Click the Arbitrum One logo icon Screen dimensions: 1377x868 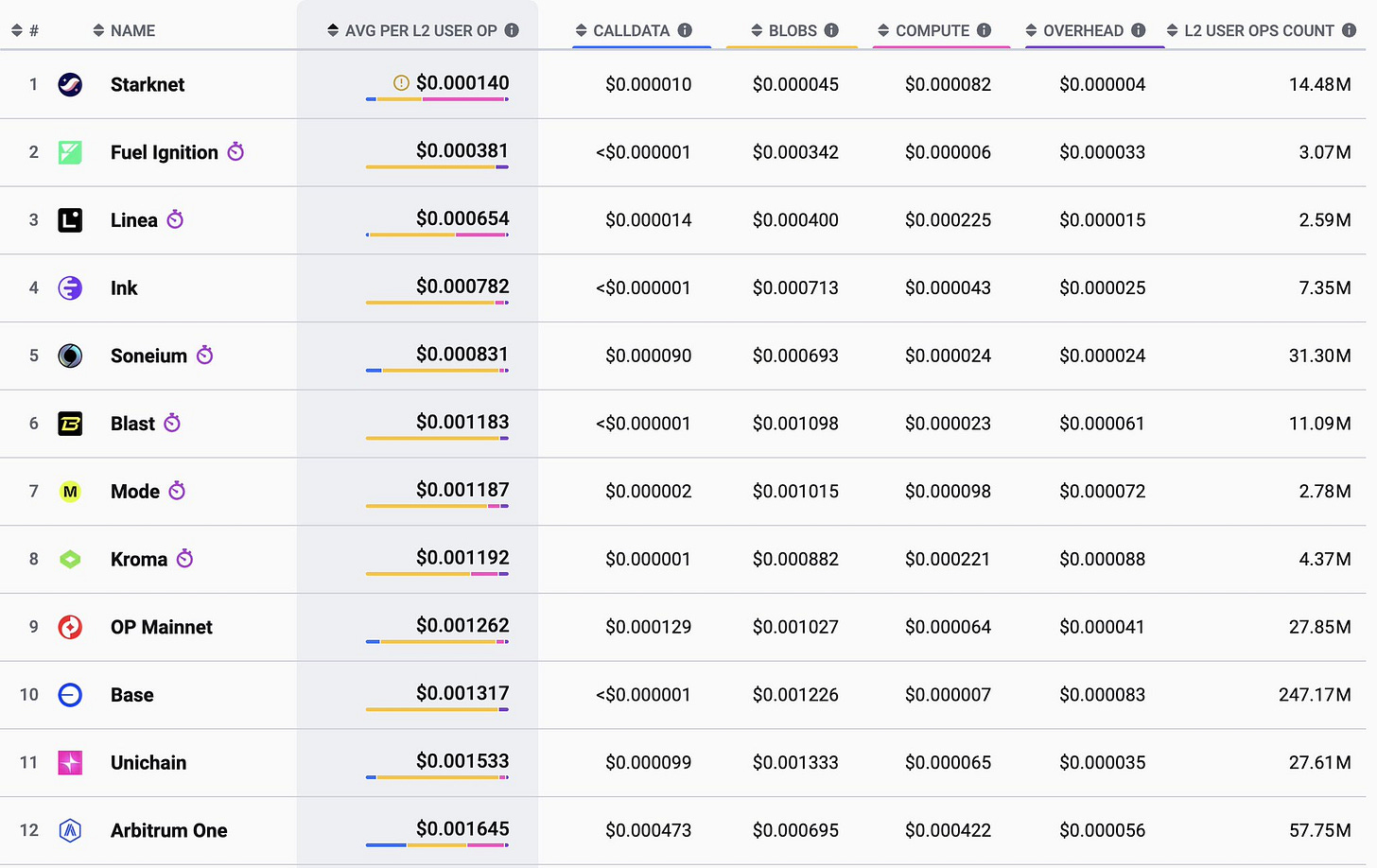tap(70, 830)
